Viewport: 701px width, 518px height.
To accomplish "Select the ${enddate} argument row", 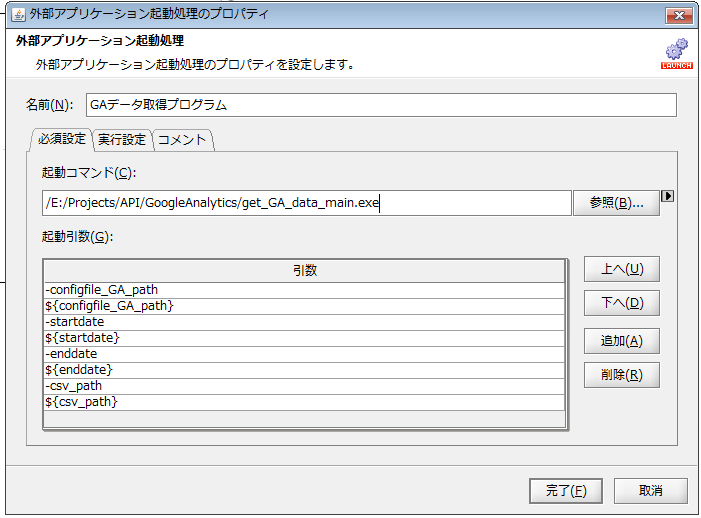I will [x=304, y=371].
